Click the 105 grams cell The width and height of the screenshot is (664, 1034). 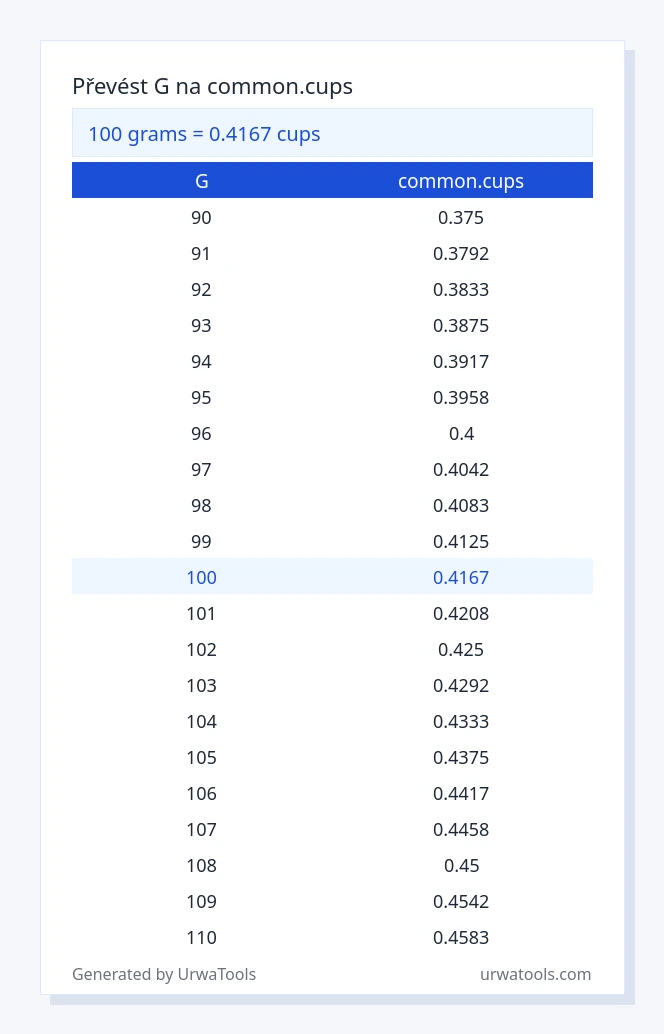pyautogui.click(x=201, y=757)
